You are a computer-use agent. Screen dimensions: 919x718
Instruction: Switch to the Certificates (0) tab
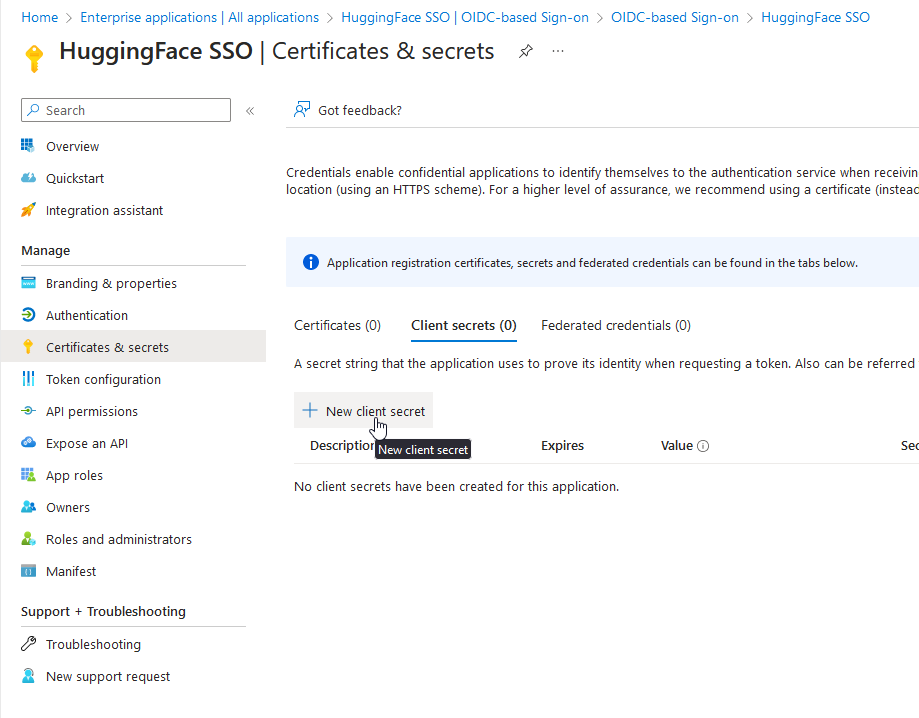(x=337, y=325)
